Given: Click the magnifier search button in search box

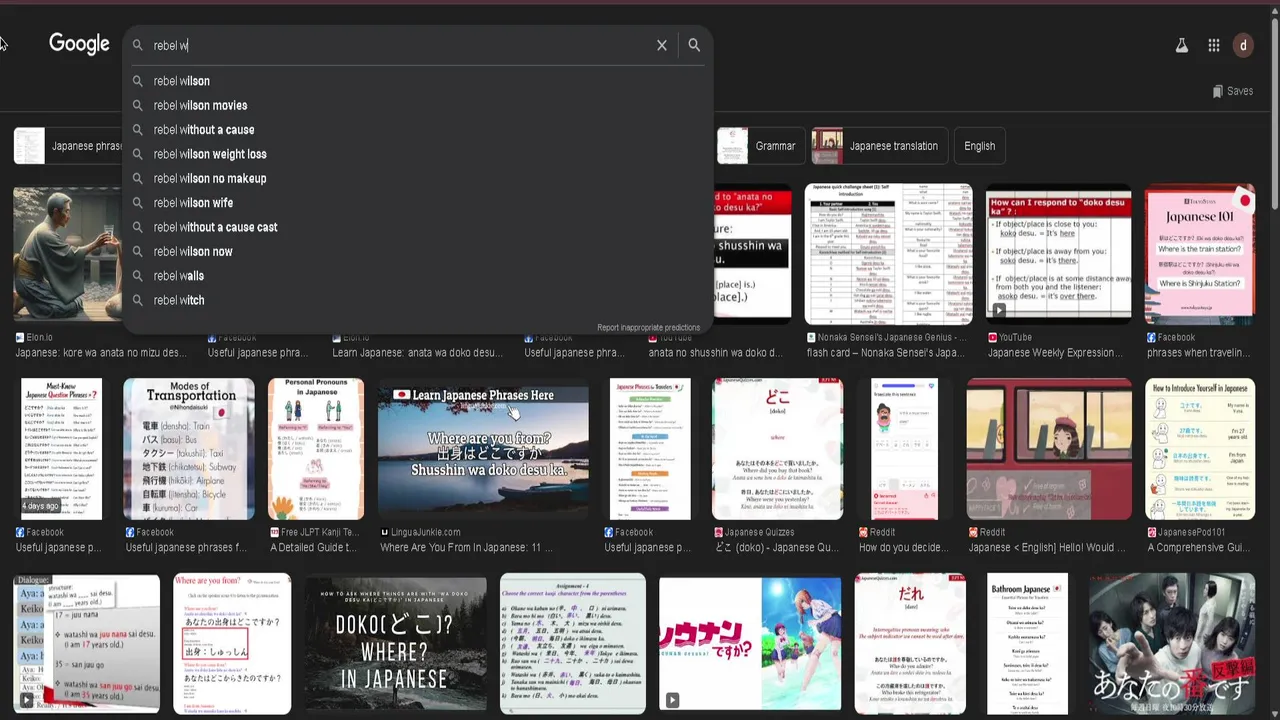Looking at the screenshot, I should 694,45.
